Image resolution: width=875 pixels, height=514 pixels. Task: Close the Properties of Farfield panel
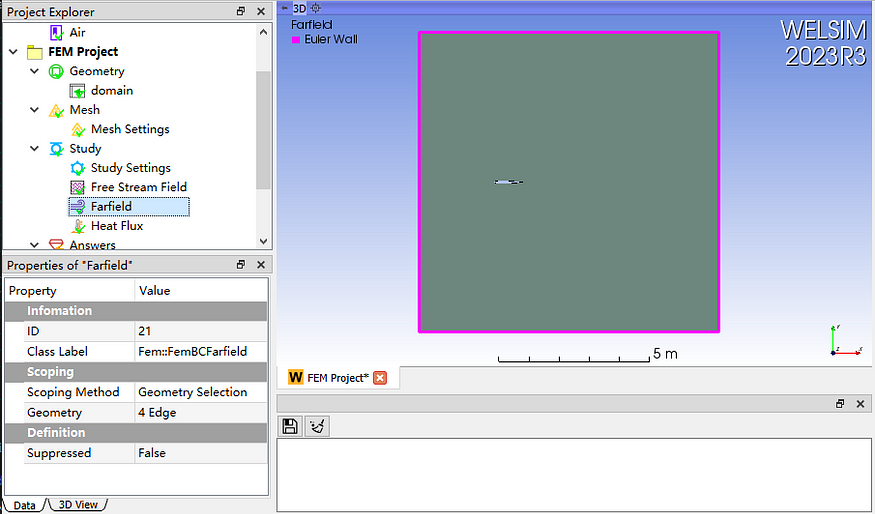(x=261, y=265)
